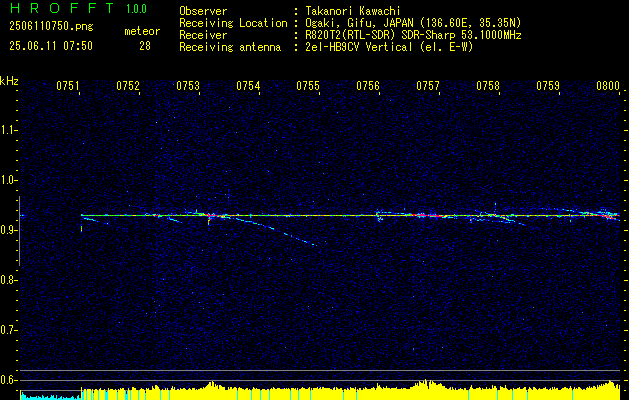
Task: Click the R820T2 receiver description line
Action: coord(413,35)
